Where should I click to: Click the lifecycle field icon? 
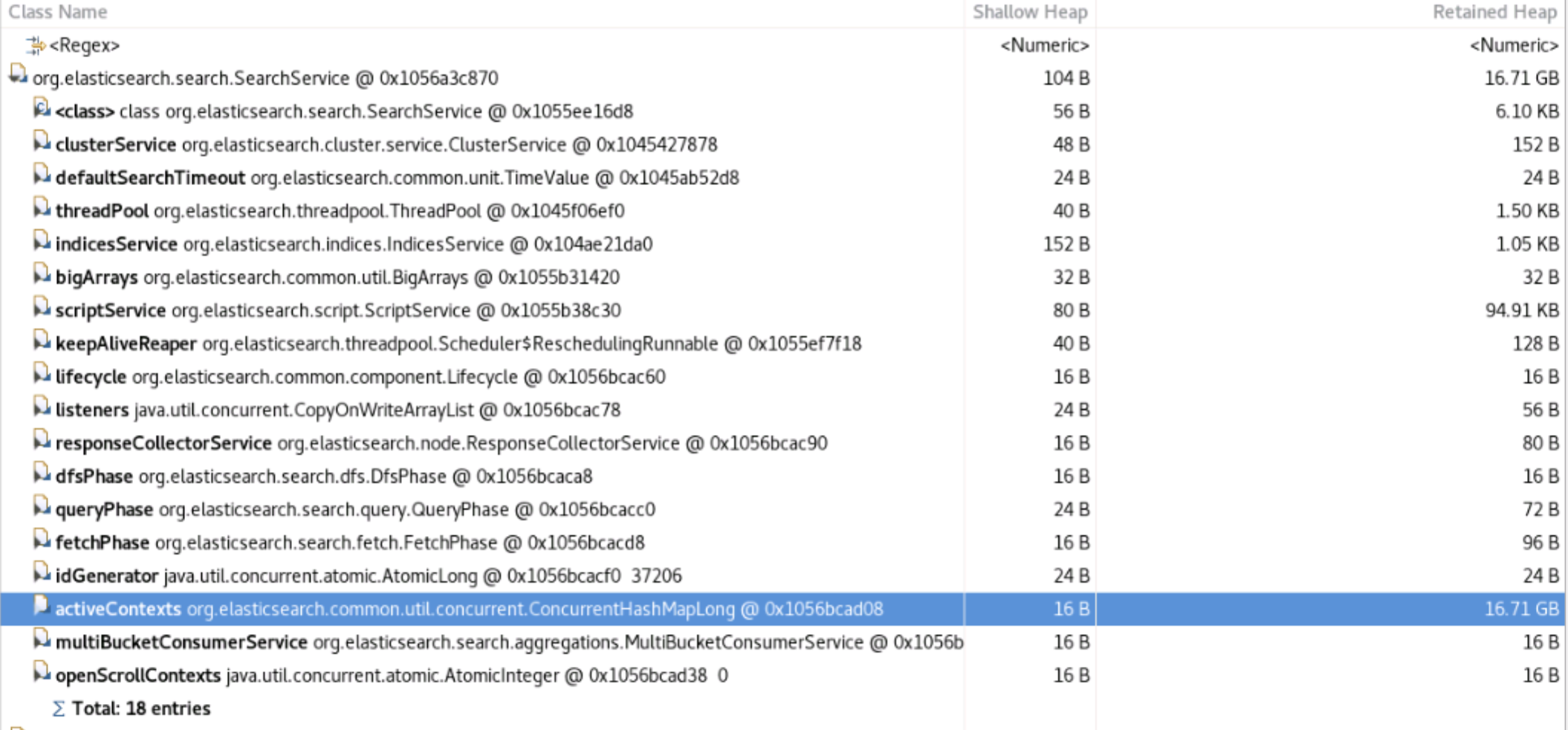(42, 374)
